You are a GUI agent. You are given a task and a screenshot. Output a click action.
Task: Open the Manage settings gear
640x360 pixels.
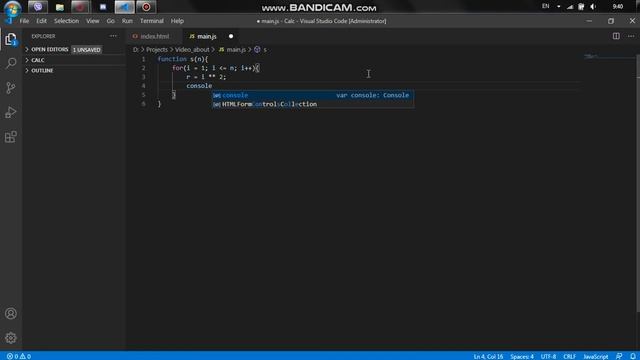point(11,338)
